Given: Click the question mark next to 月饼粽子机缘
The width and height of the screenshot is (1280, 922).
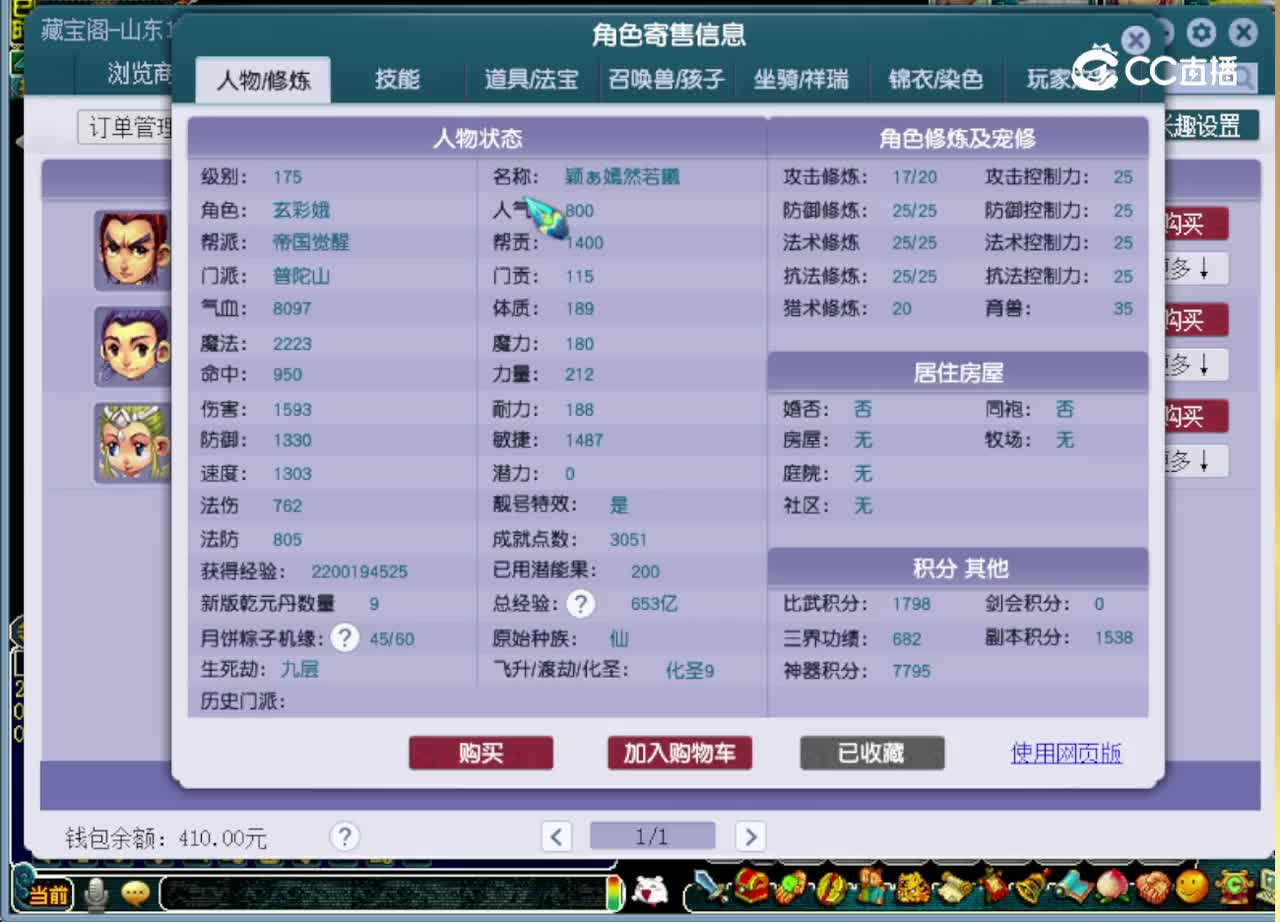Looking at the screenshot, I should 344,637.
